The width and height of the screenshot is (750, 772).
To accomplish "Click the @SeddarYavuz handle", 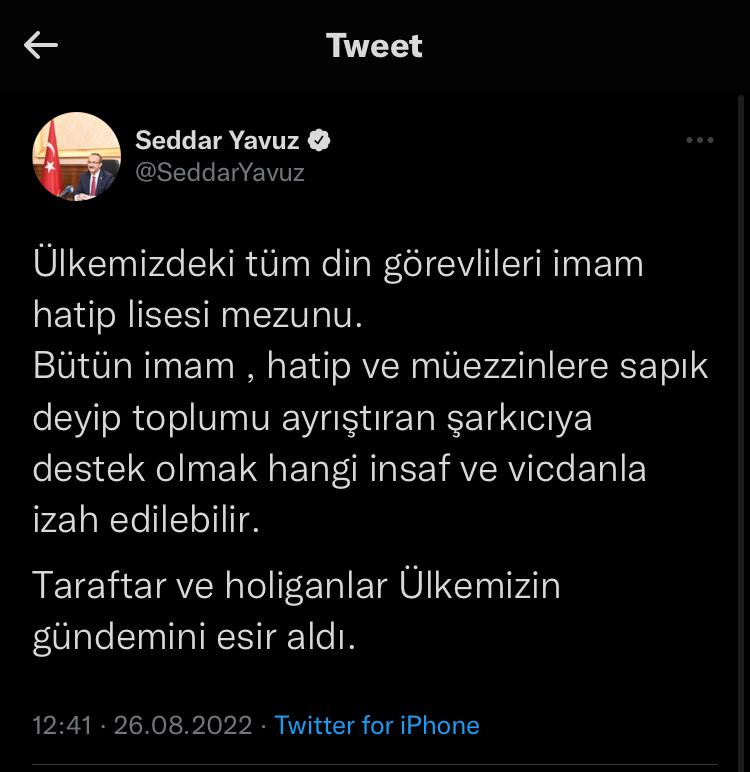I will pyautogui.click(x=219, y=172).
